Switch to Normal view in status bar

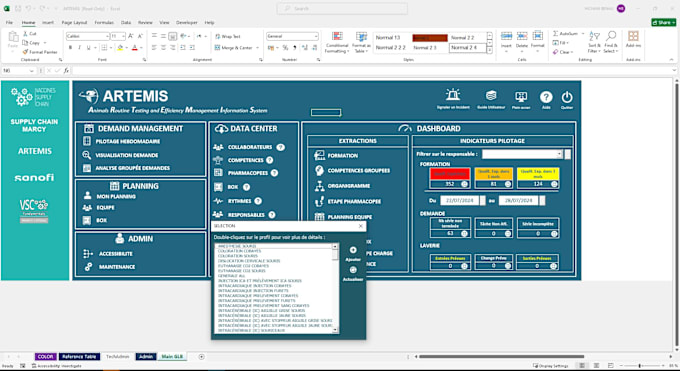click(x=582, y=366)
